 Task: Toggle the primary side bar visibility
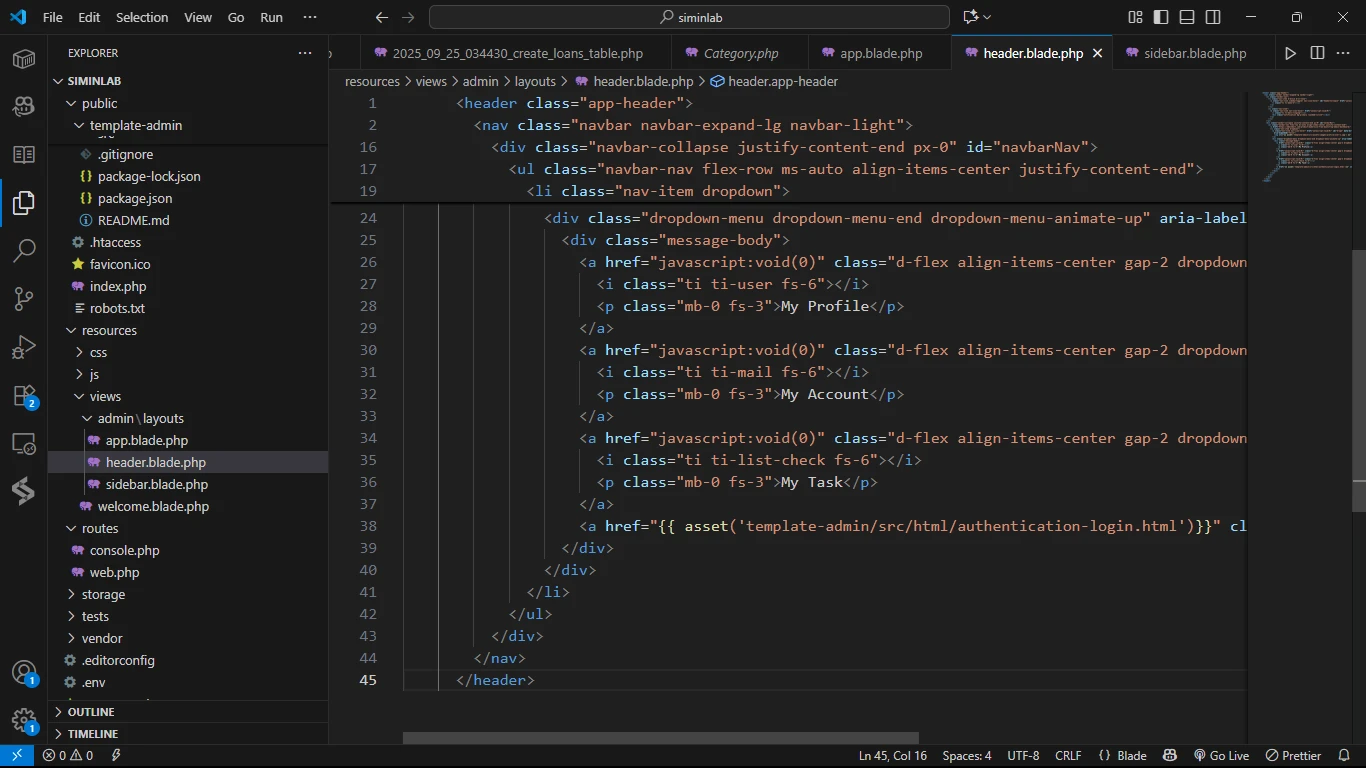click(1161, 17)
